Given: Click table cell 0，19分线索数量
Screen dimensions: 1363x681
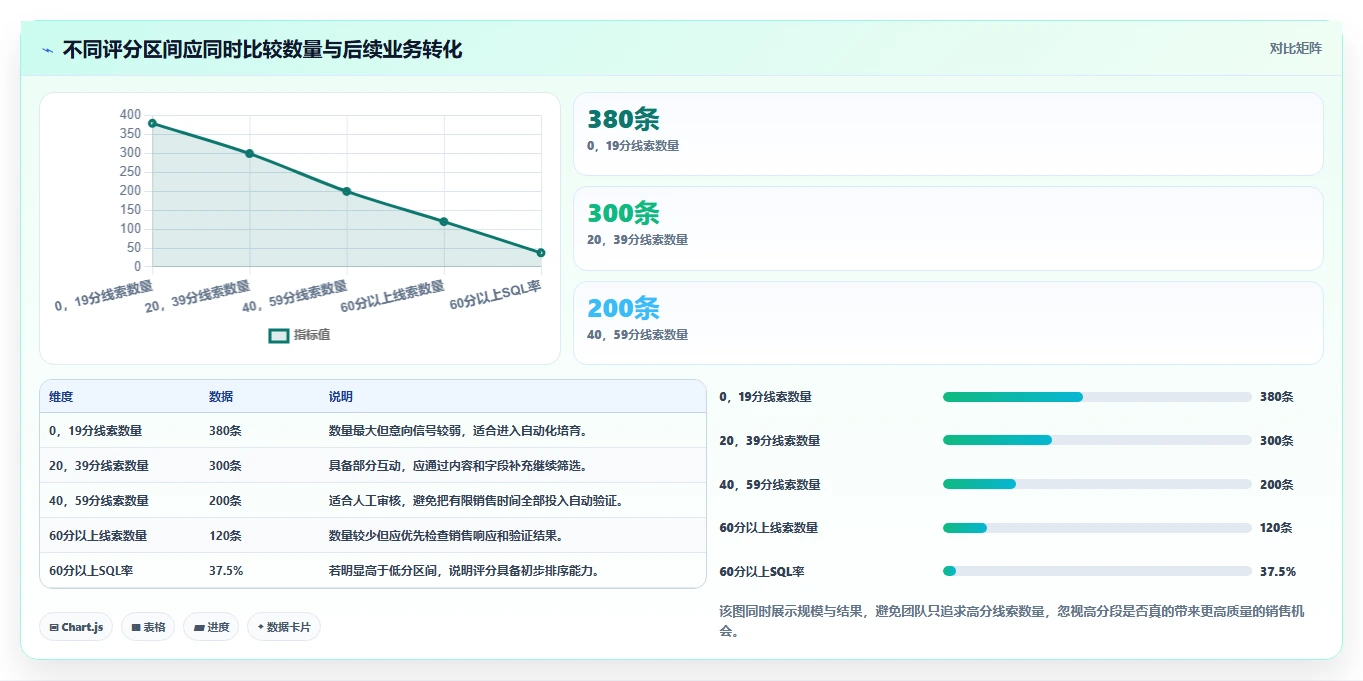Looking at the screenshot, I should click(x=95, y=431).
